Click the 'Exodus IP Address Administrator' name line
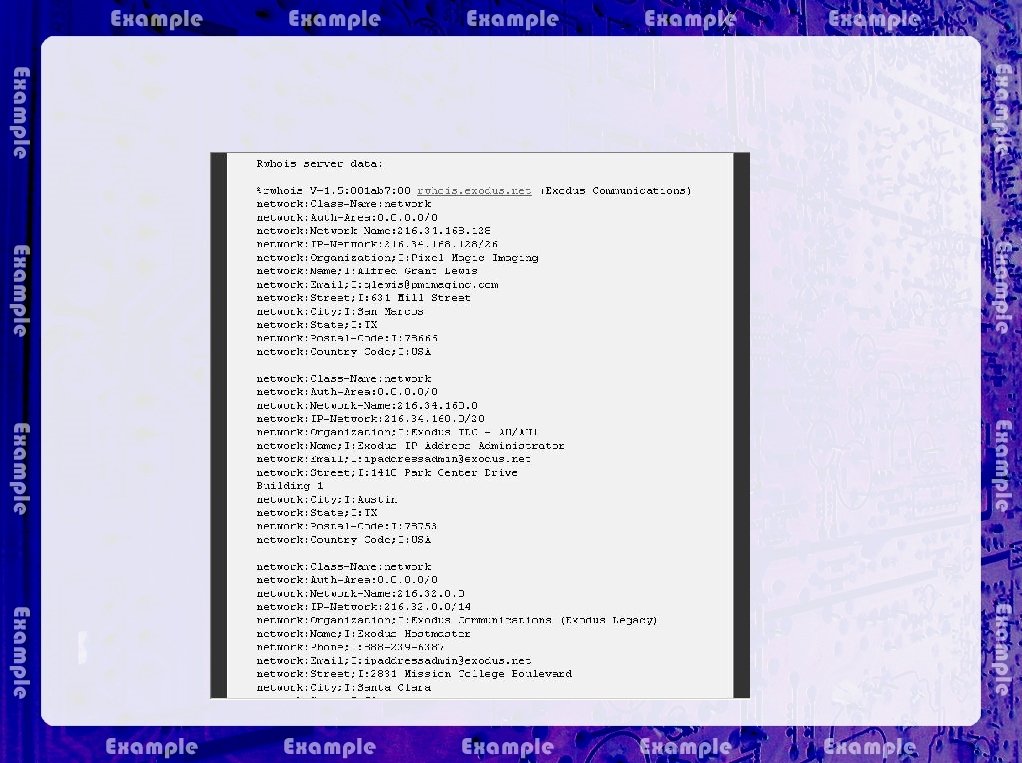This screenshot has height=763, width=1022. tap(410, 446)
